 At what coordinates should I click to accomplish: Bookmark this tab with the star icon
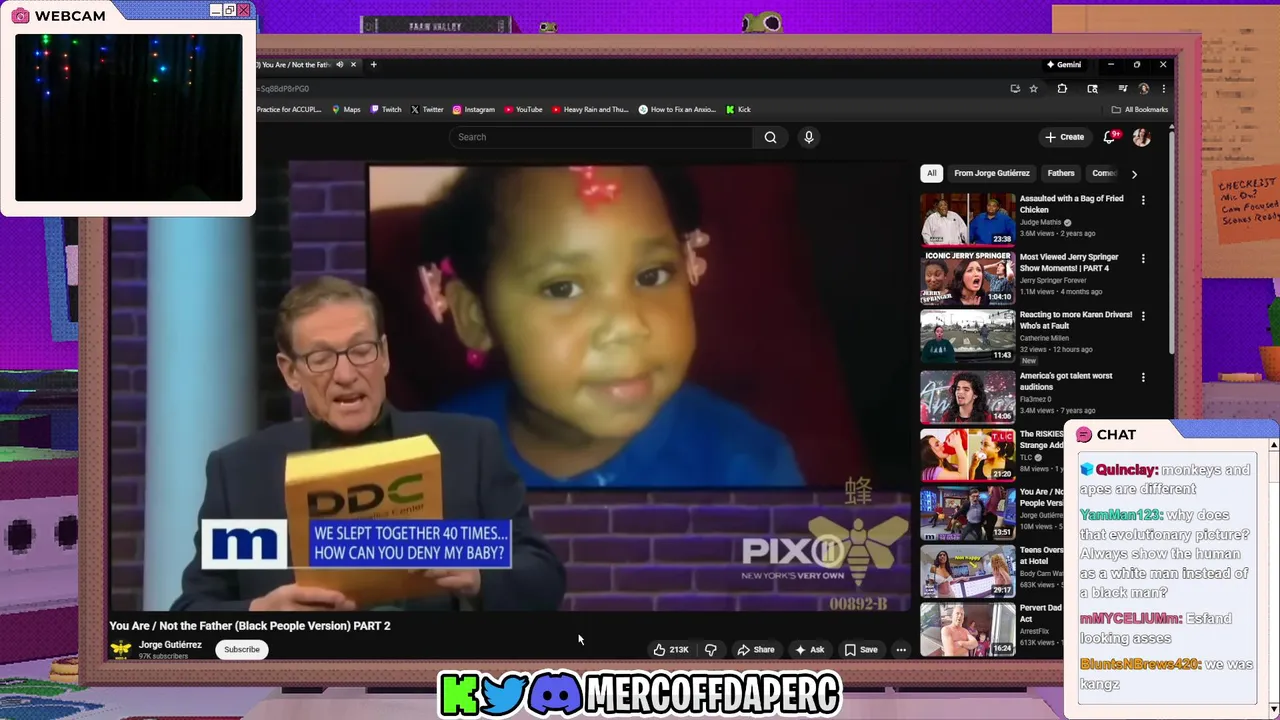coord(1034,88)
